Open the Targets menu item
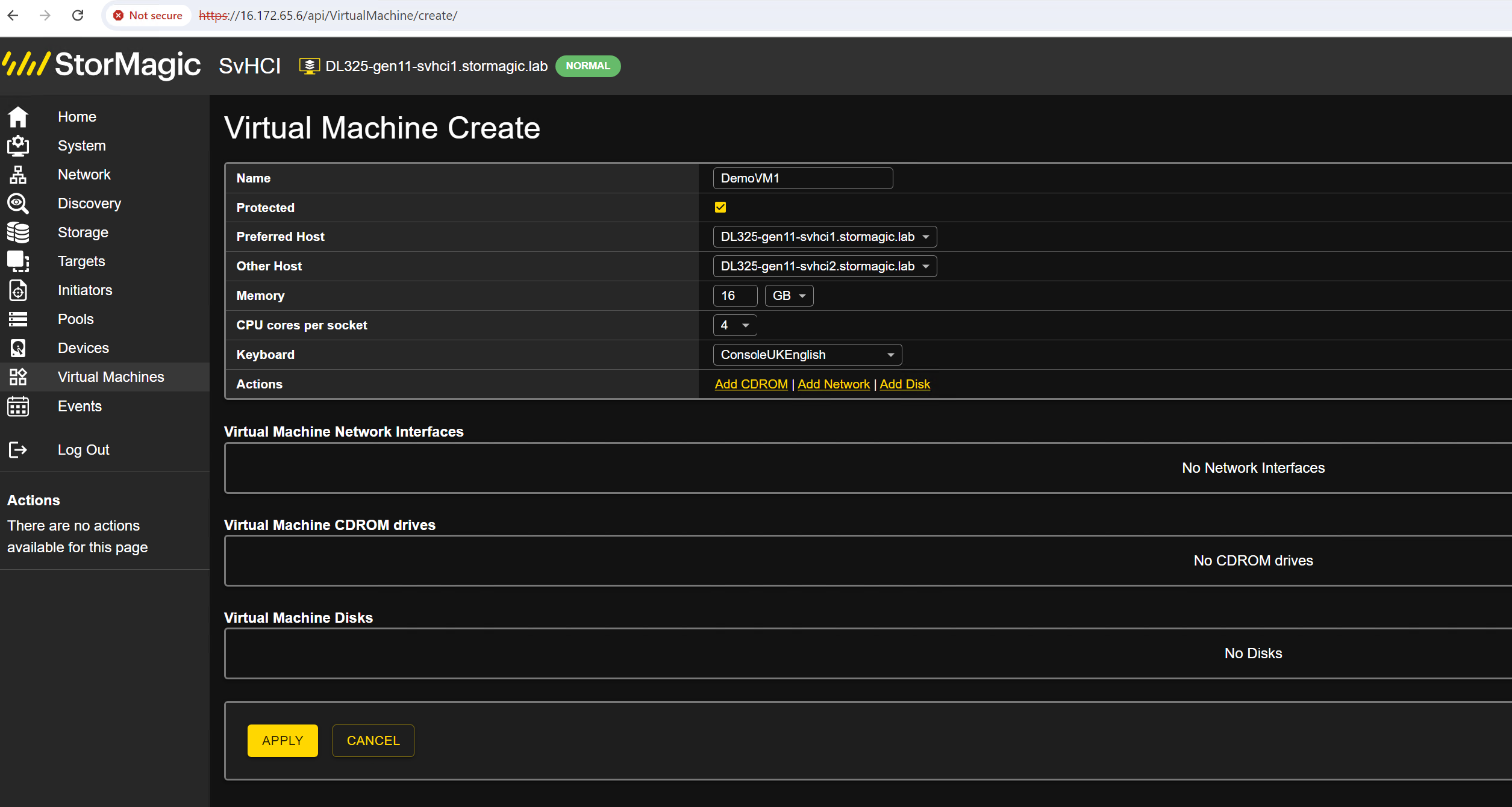 coord(81,261)
